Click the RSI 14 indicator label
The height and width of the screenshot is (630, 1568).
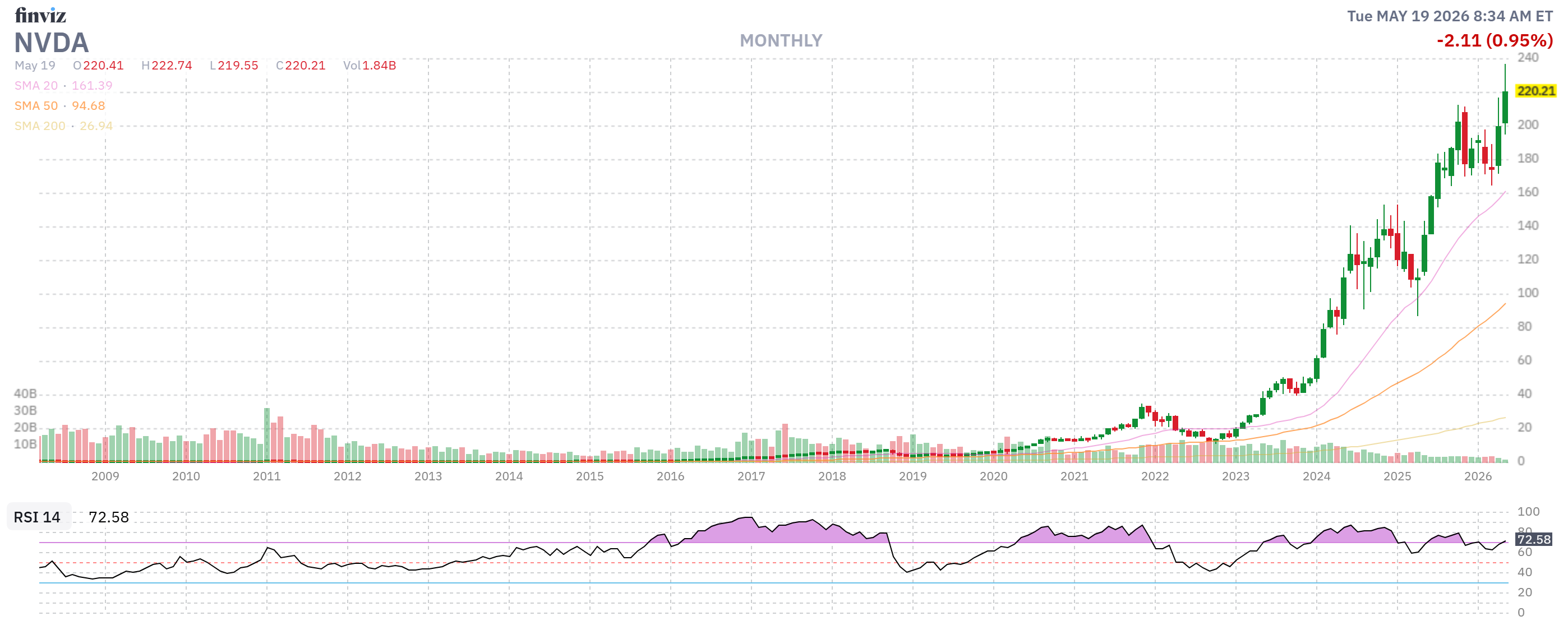pyautogui.click(x=37, y=517)
